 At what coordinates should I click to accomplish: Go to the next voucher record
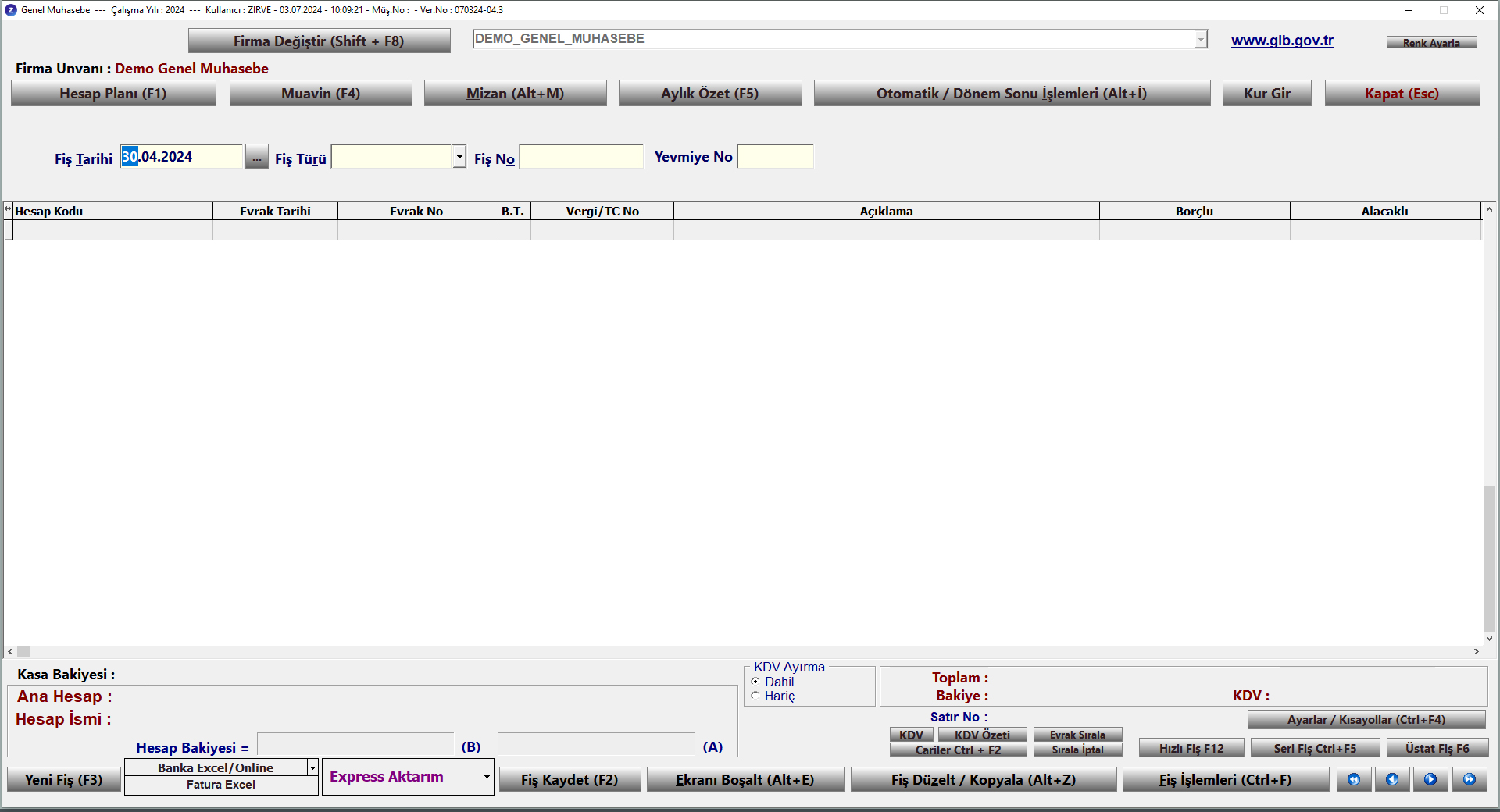(x=1430, y=779)
